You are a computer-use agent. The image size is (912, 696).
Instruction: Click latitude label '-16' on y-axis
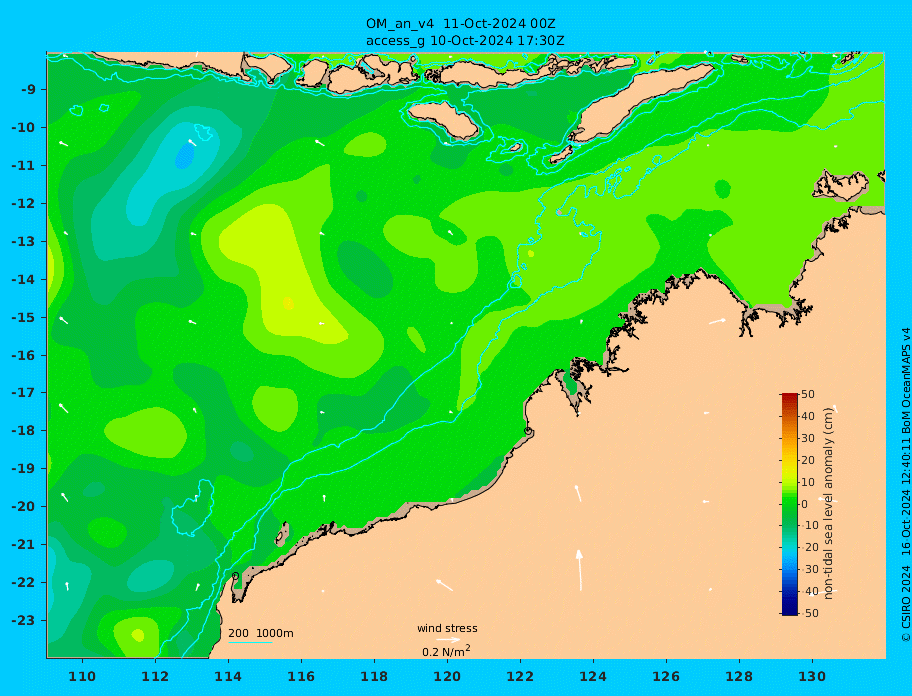[23, 355]
